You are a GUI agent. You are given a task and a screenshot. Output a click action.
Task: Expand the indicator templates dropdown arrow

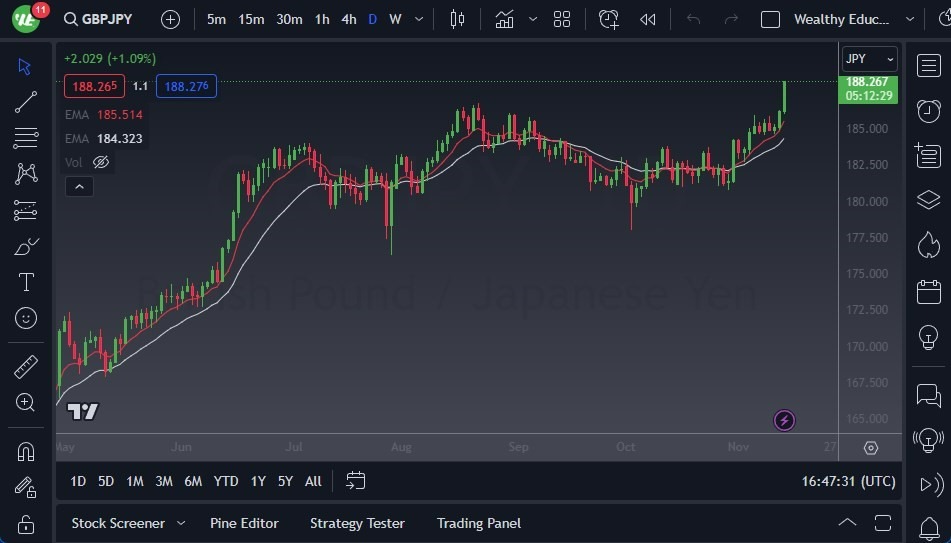click(533, 19)
